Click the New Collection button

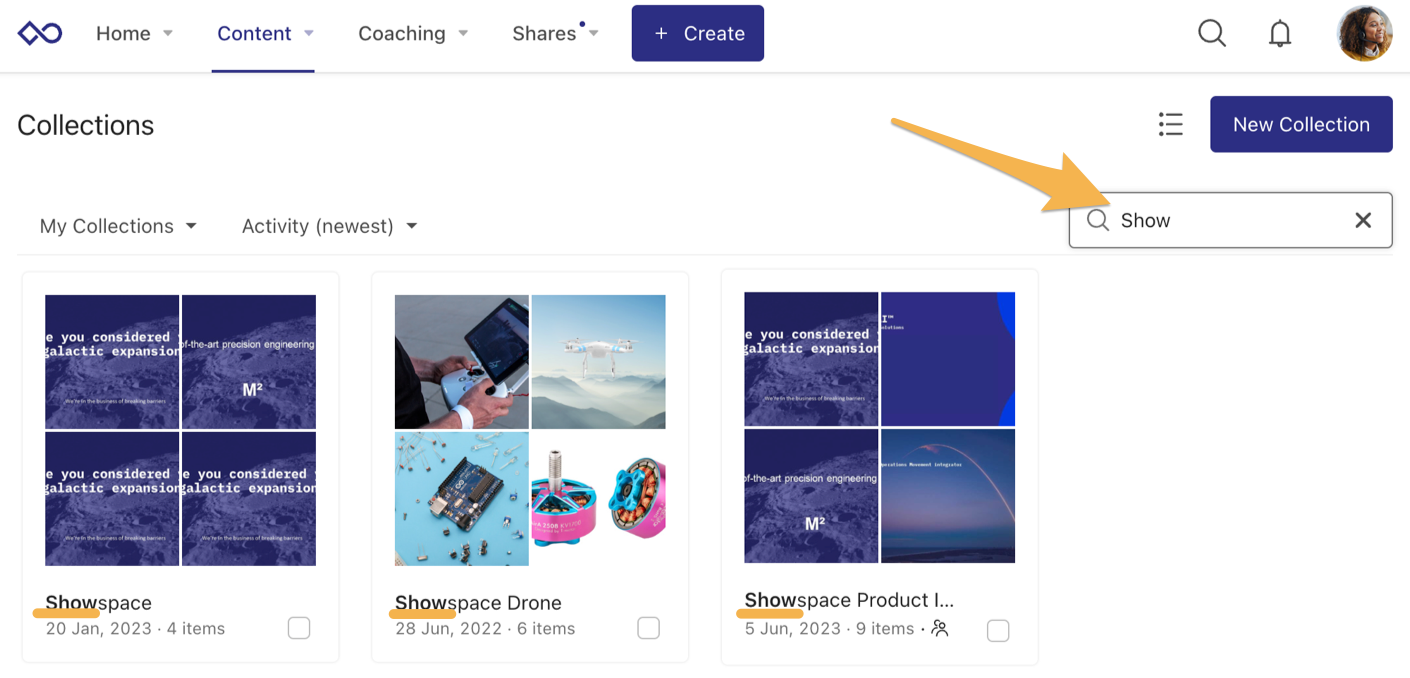pyautogui.click(x=1301, y=124)
